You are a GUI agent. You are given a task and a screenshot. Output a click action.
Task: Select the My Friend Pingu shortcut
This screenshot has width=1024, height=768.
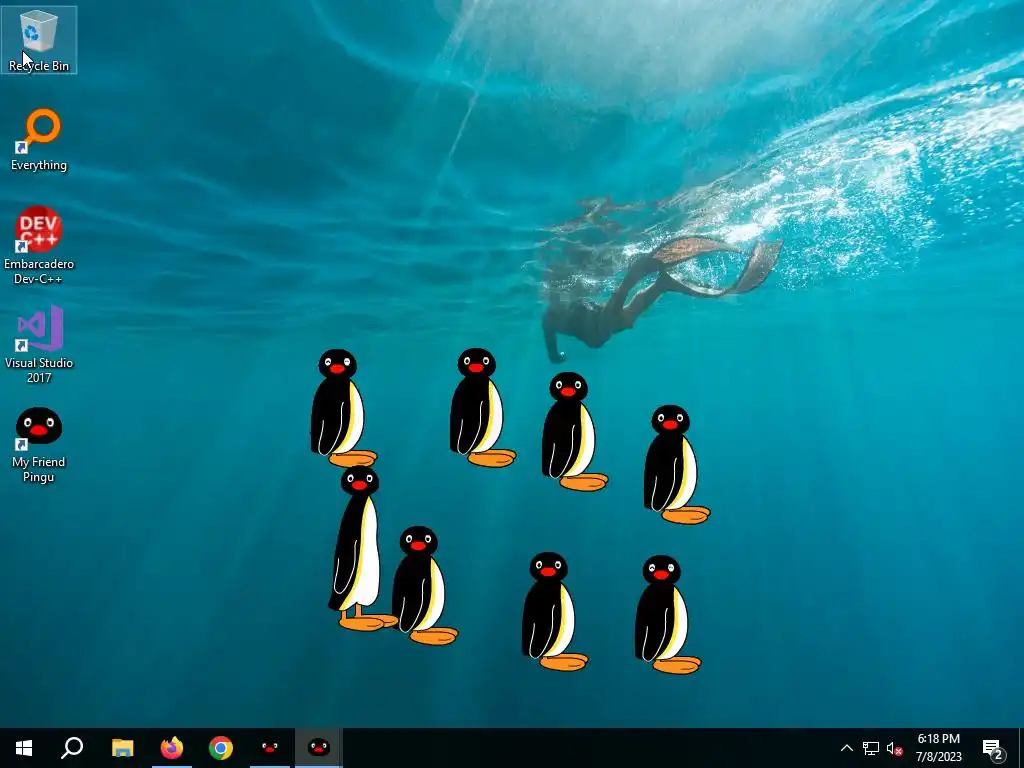click(39, 445)
